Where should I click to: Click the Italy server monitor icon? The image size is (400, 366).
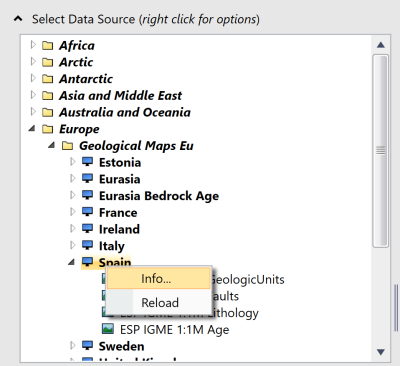click(x=87, y=246)
